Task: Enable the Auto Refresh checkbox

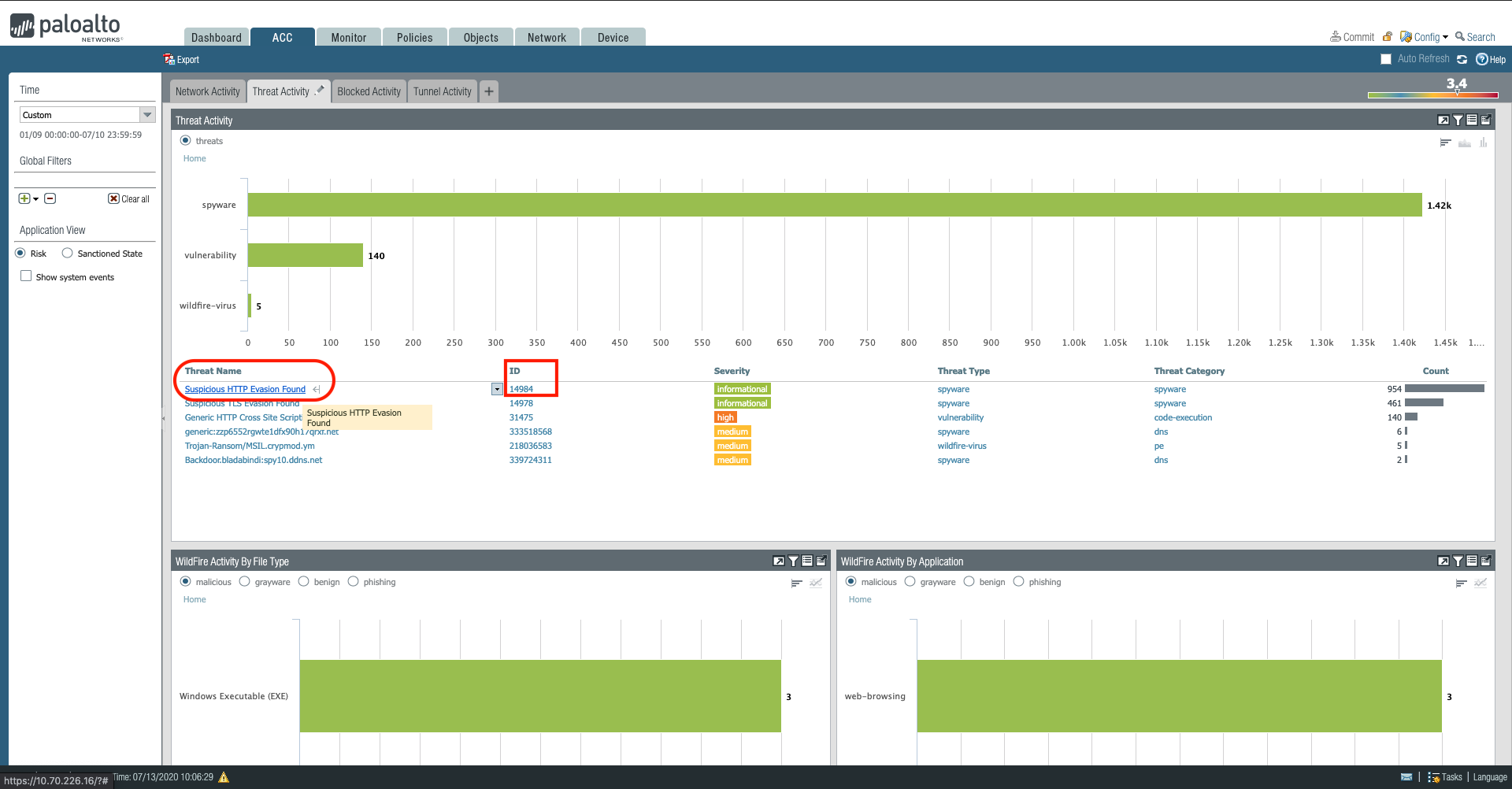Action: pos(1386,58)
